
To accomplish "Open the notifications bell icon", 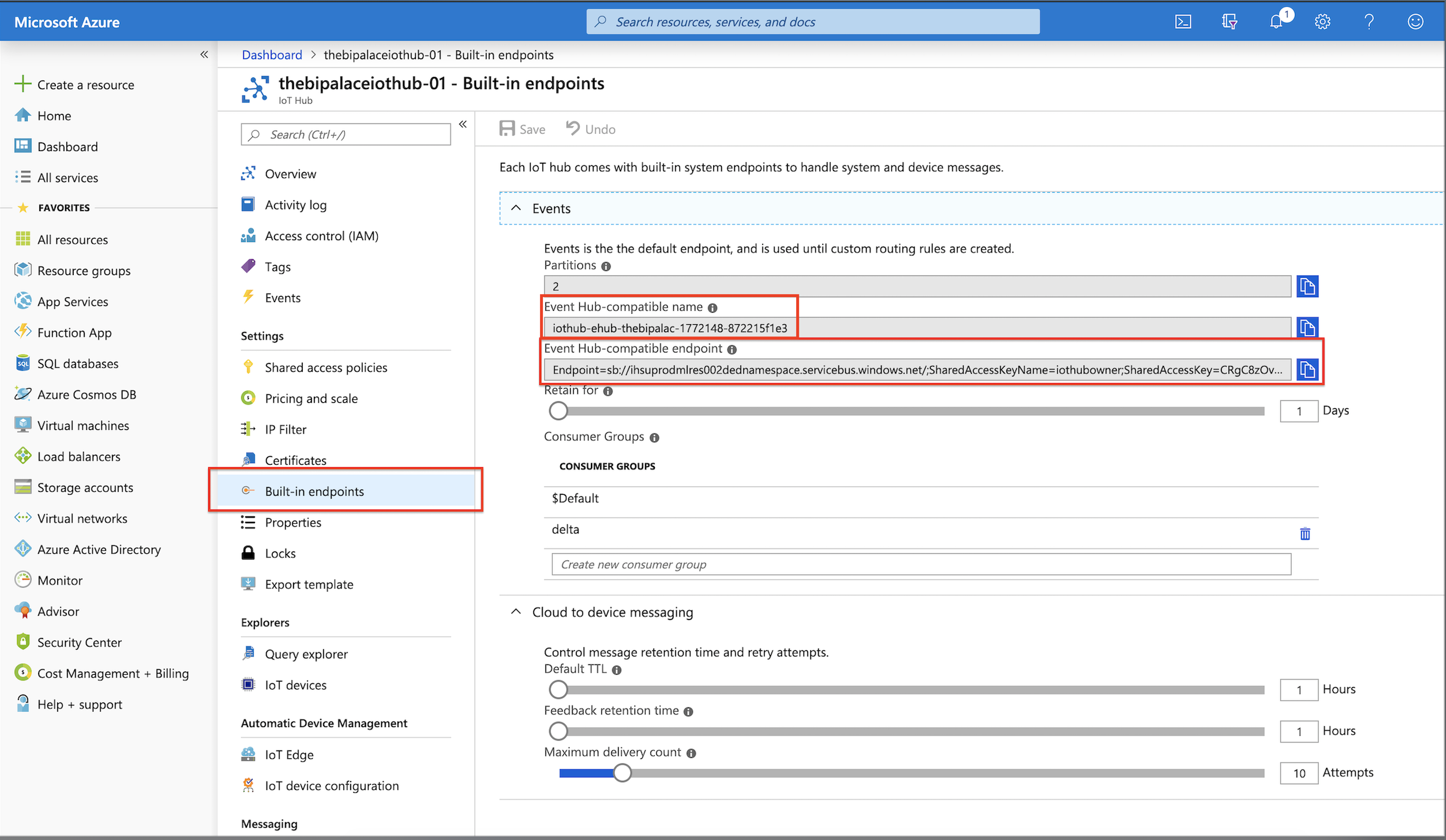I will [1276, 22].
